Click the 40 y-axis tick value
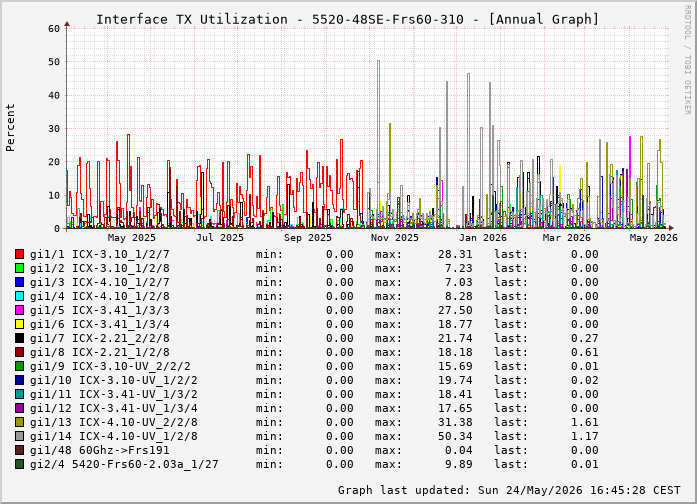697x504 pixels. 54,95
